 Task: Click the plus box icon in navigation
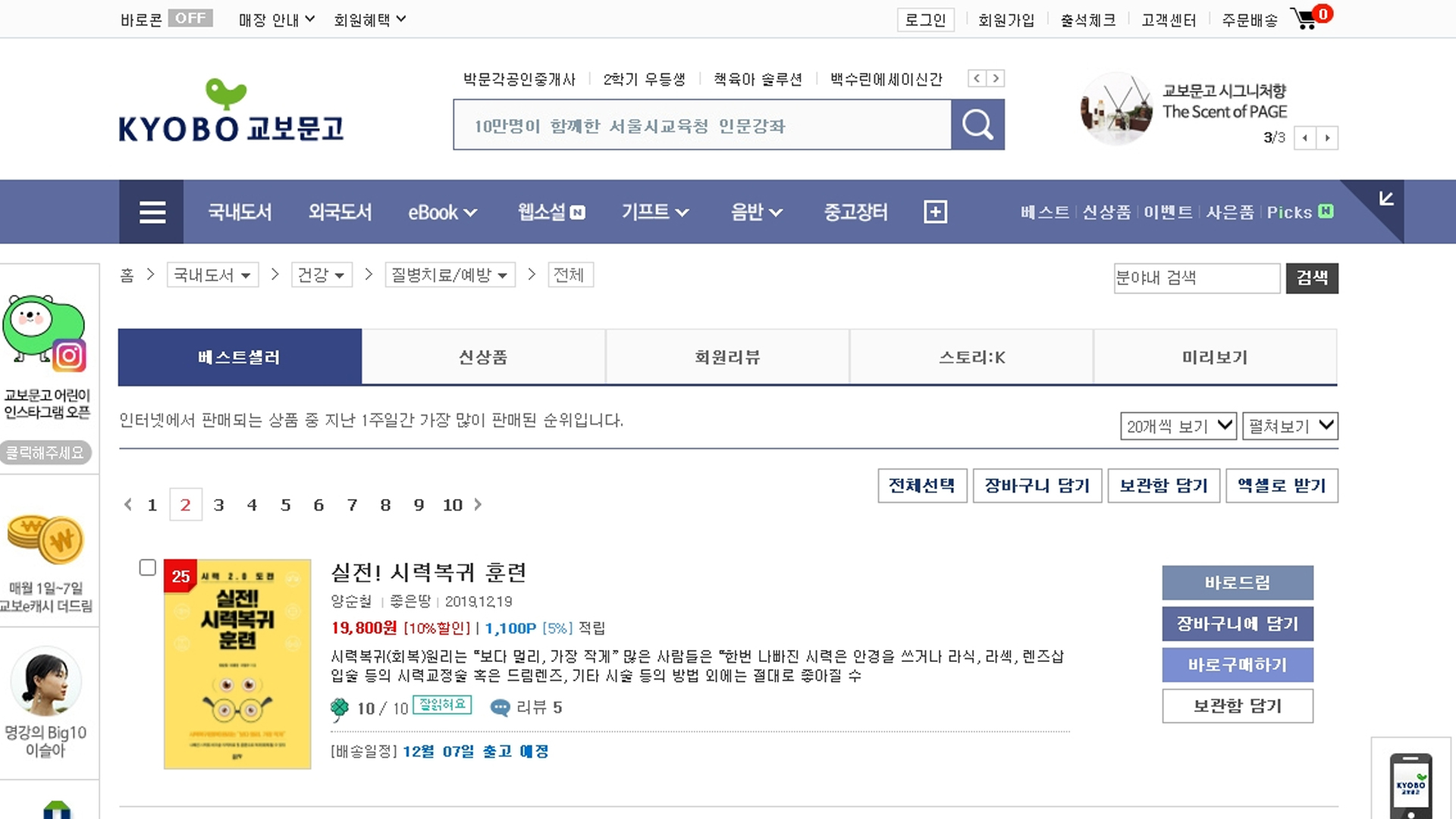click(935, 212)
